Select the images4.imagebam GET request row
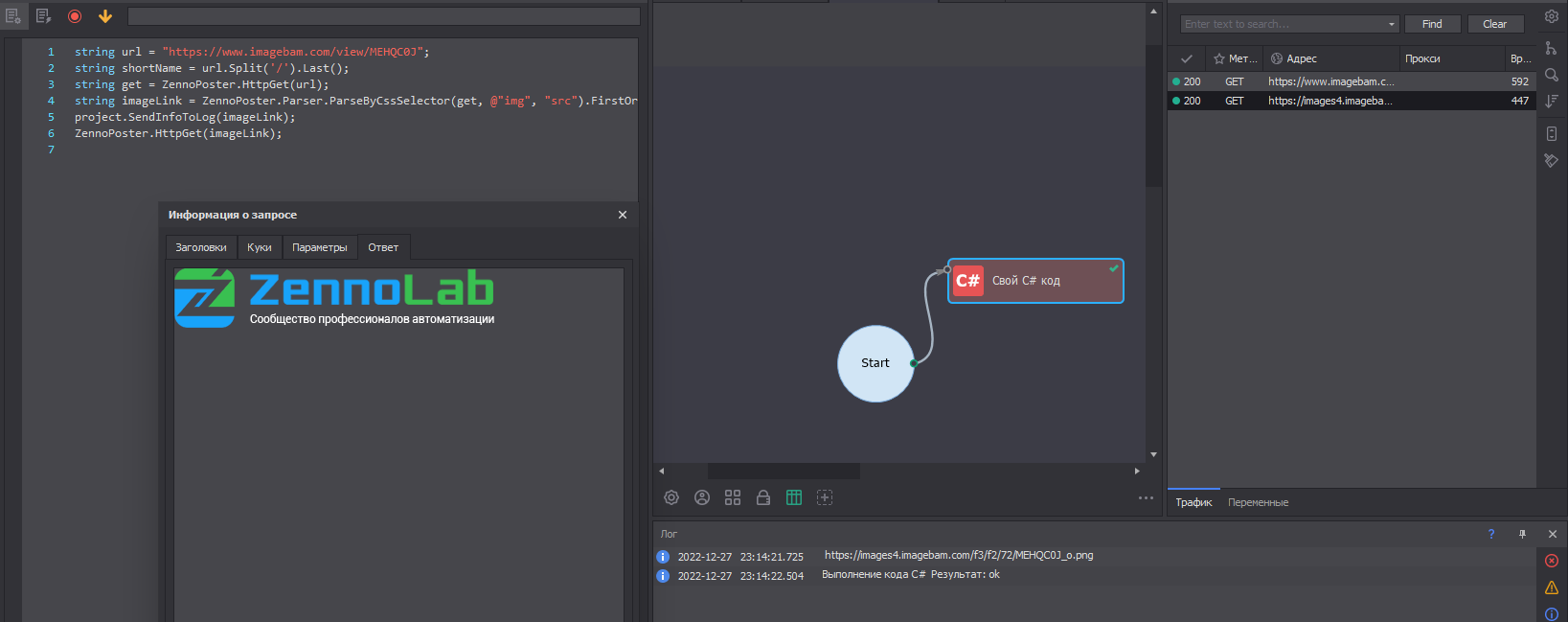Image resolution: width=1568 pixels, height=622 pixels. (x=1352, y=101)
